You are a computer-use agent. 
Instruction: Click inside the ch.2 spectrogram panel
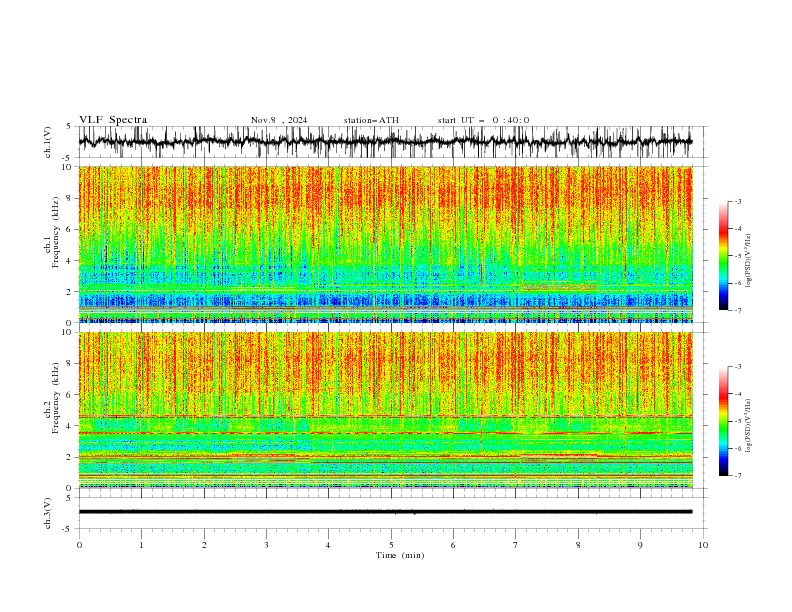click(x=385, y=410)
